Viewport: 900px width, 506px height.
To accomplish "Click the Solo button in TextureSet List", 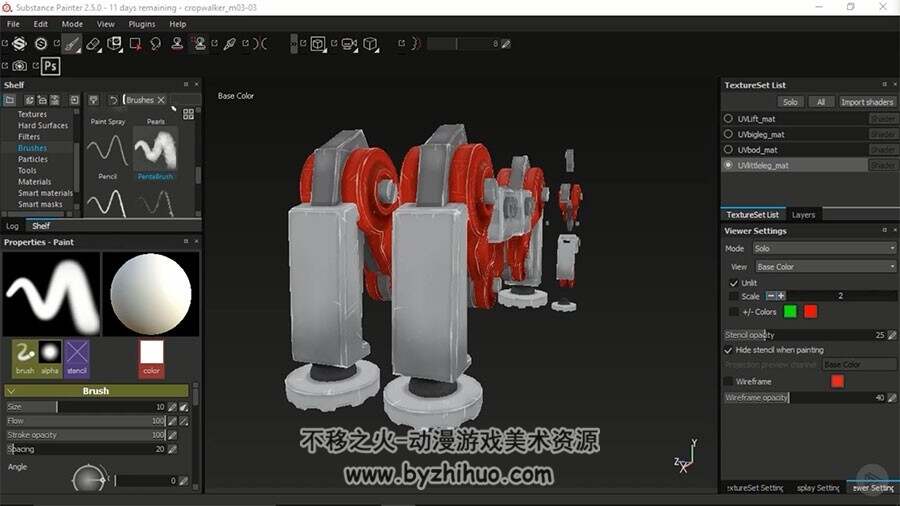I will [790, 102].
